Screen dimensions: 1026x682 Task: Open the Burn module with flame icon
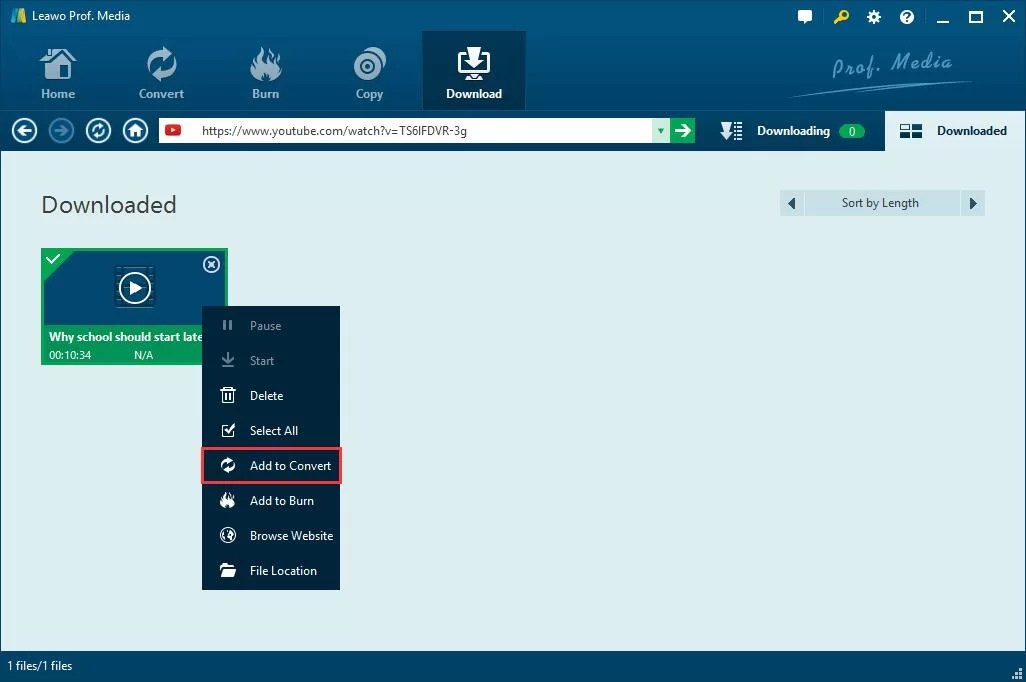click(265, 70)
